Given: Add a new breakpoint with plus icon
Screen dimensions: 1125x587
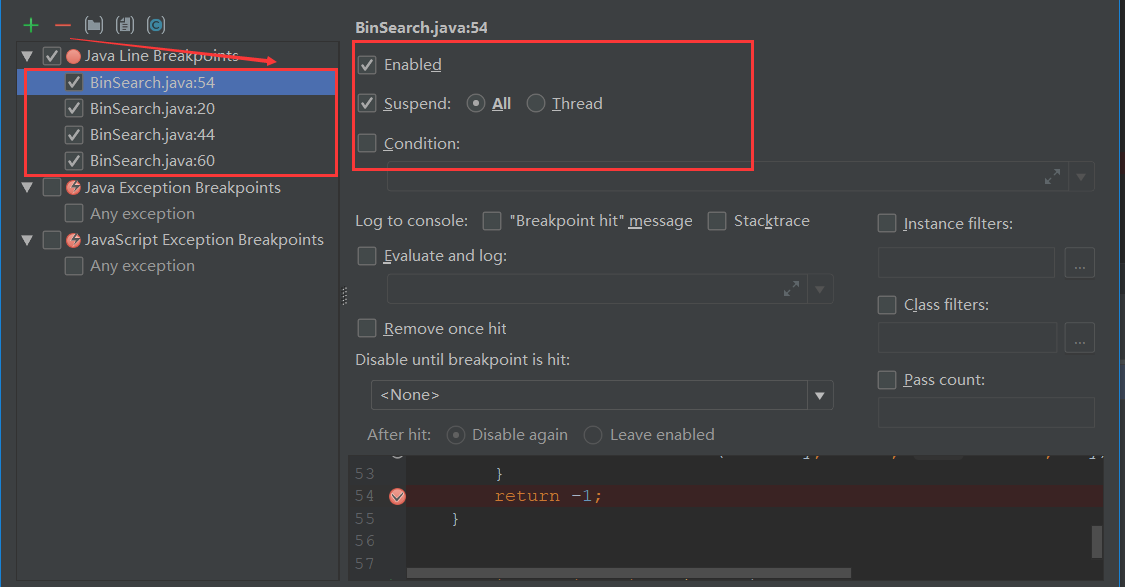Looking at the screenshot, I should [31, 26].
